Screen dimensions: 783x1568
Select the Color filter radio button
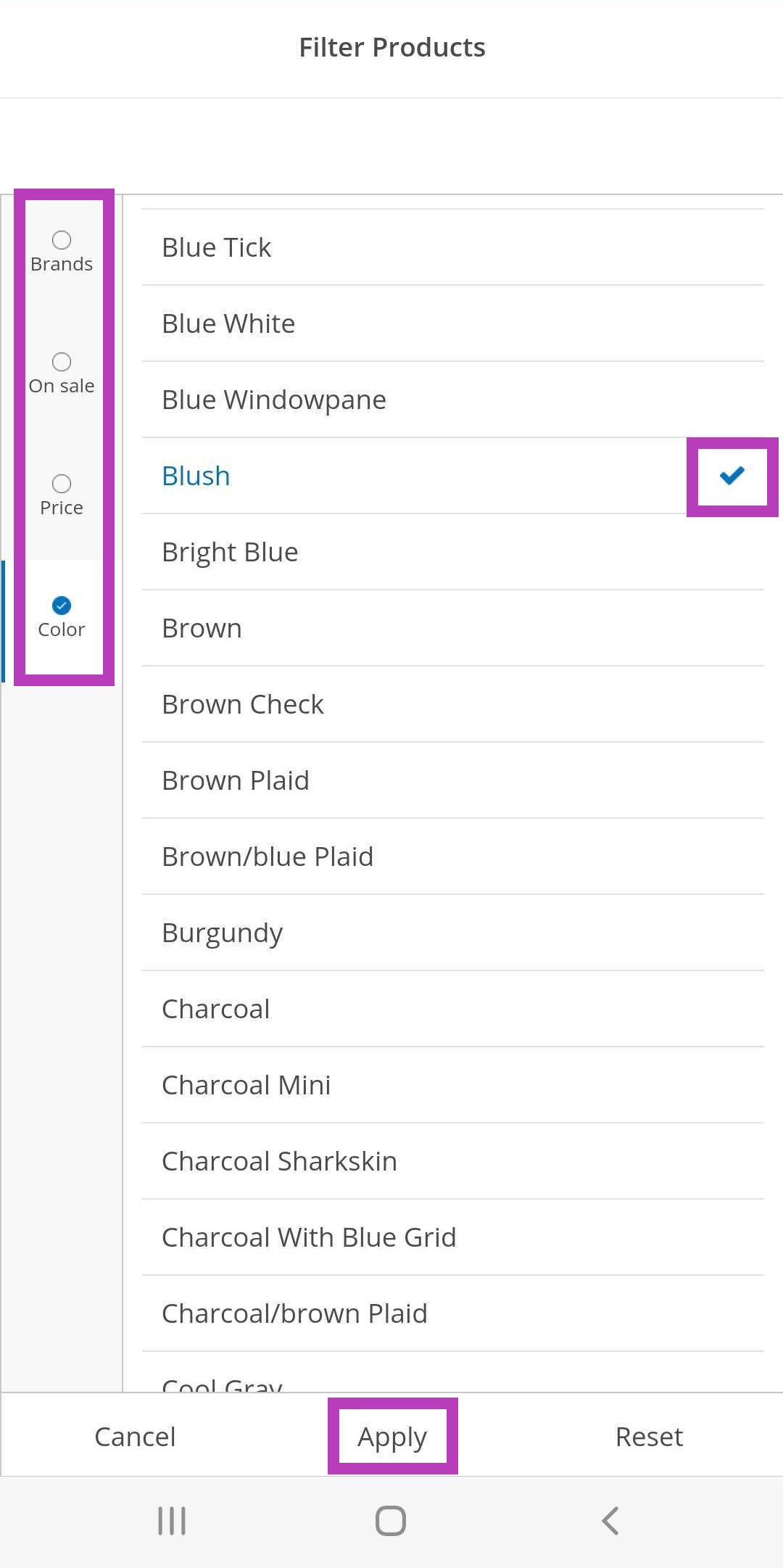62,606
